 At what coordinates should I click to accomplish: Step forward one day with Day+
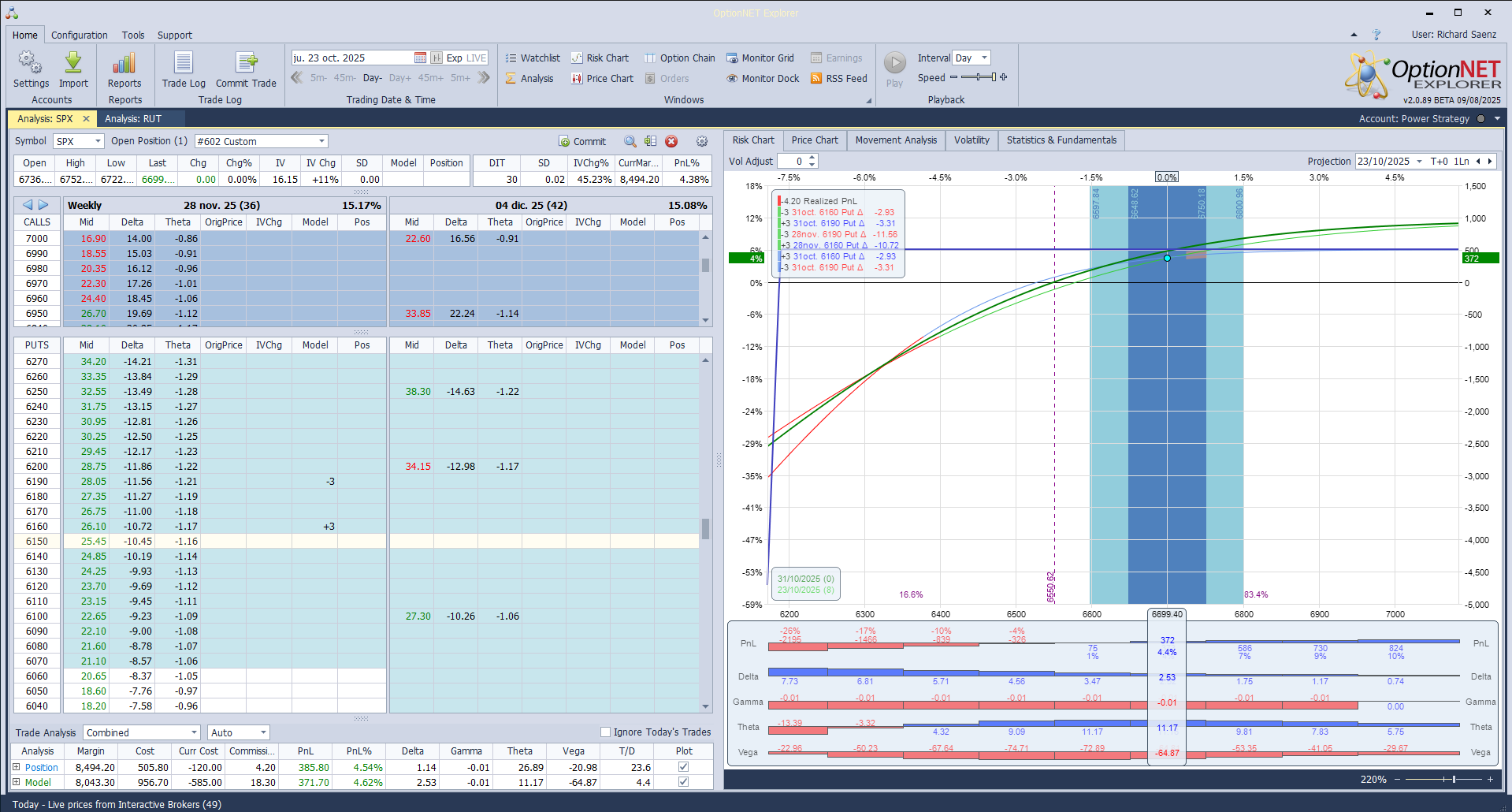tap(400, 78)
